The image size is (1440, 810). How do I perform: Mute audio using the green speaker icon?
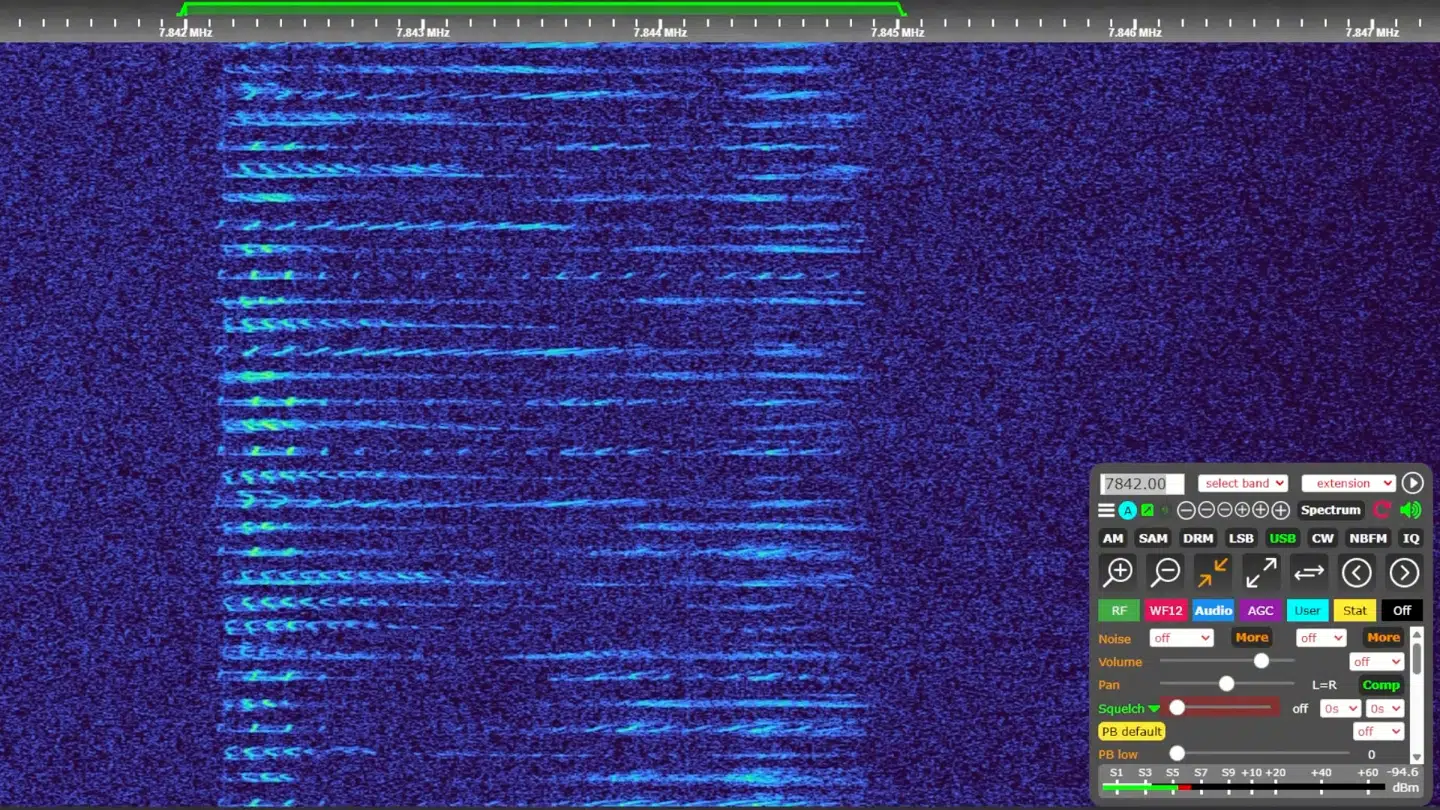(x=1410, y=510)
